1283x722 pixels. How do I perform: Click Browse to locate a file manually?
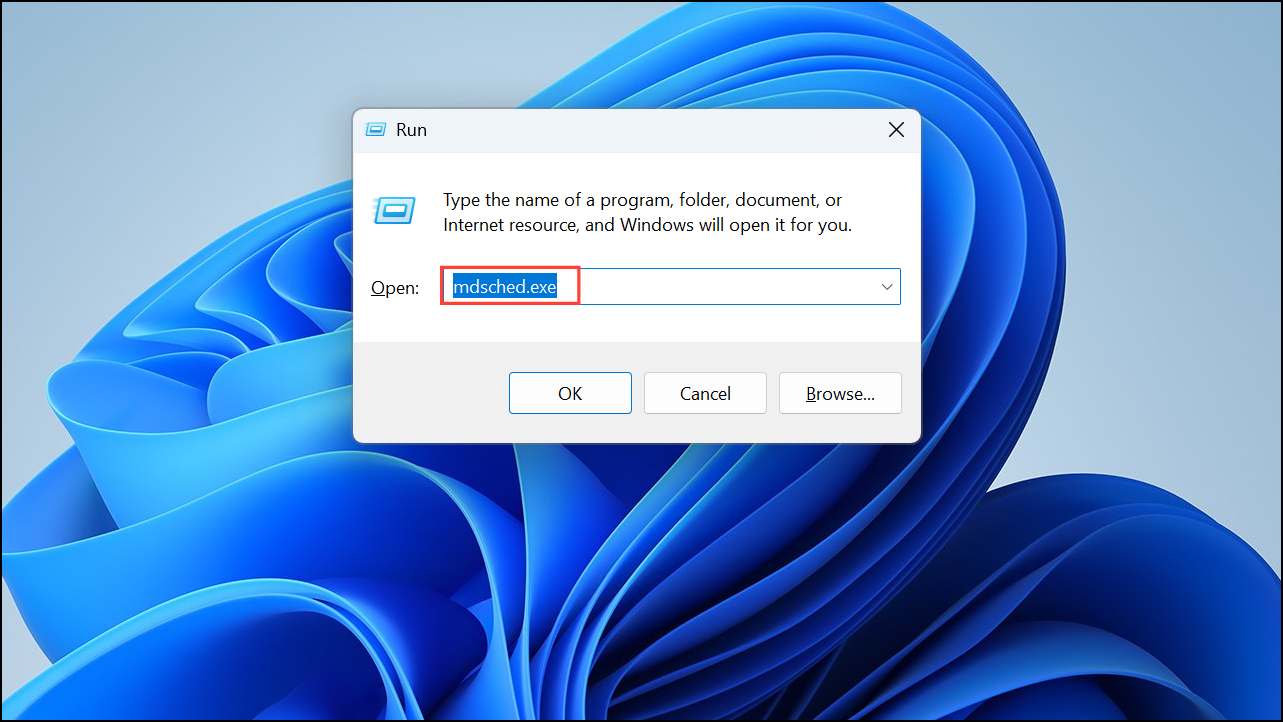click(840, 392)
